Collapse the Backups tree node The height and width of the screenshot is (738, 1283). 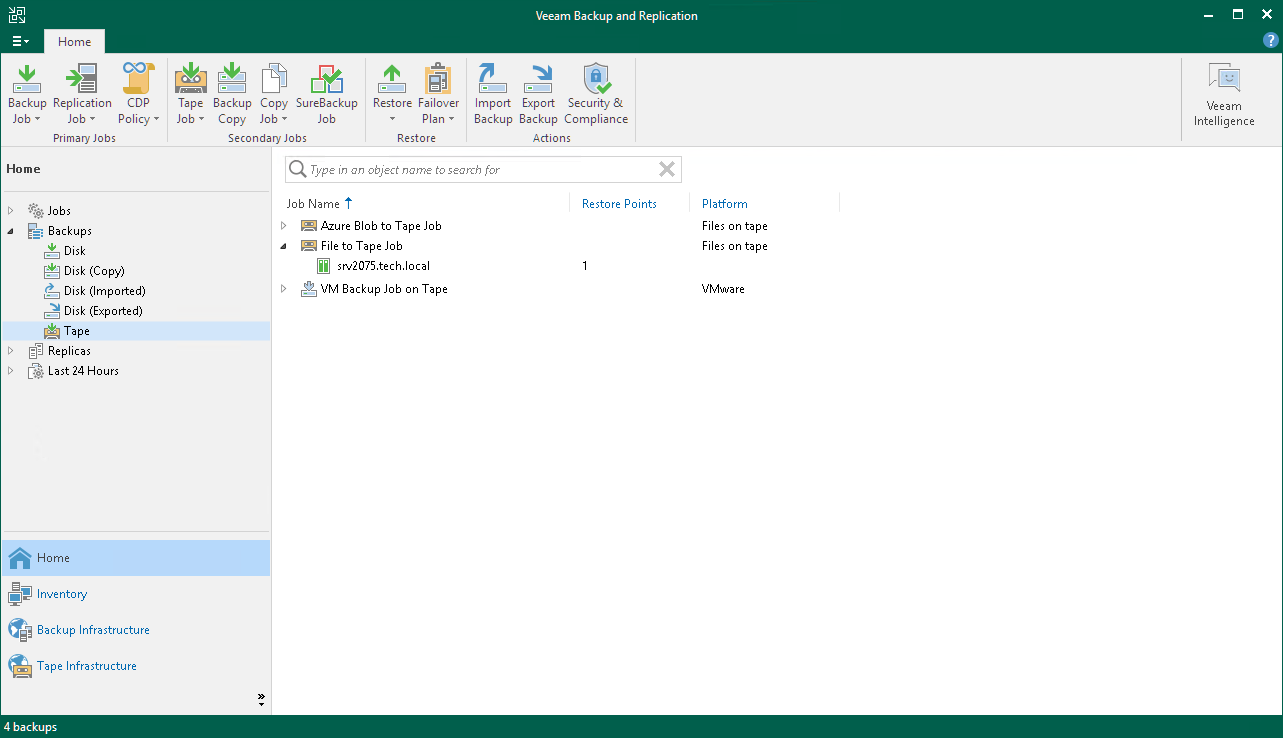click(11, 231)
